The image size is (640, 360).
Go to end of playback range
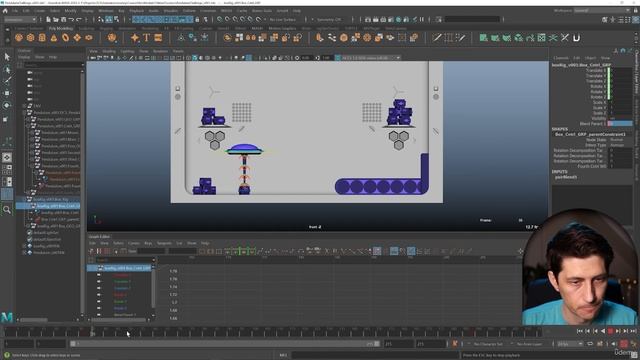coord(633,331)
